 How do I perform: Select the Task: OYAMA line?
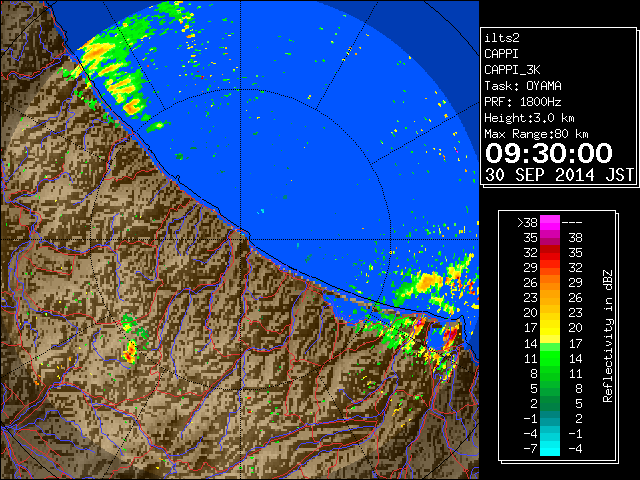click(x=522, y=86)
